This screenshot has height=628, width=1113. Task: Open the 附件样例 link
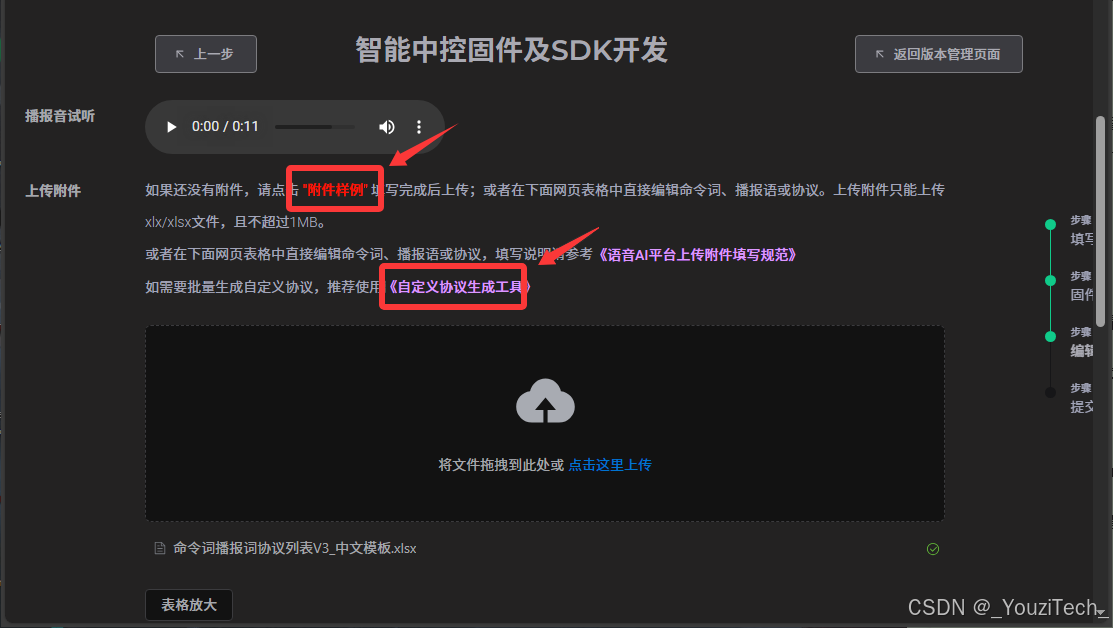click(x=335, y=189)
